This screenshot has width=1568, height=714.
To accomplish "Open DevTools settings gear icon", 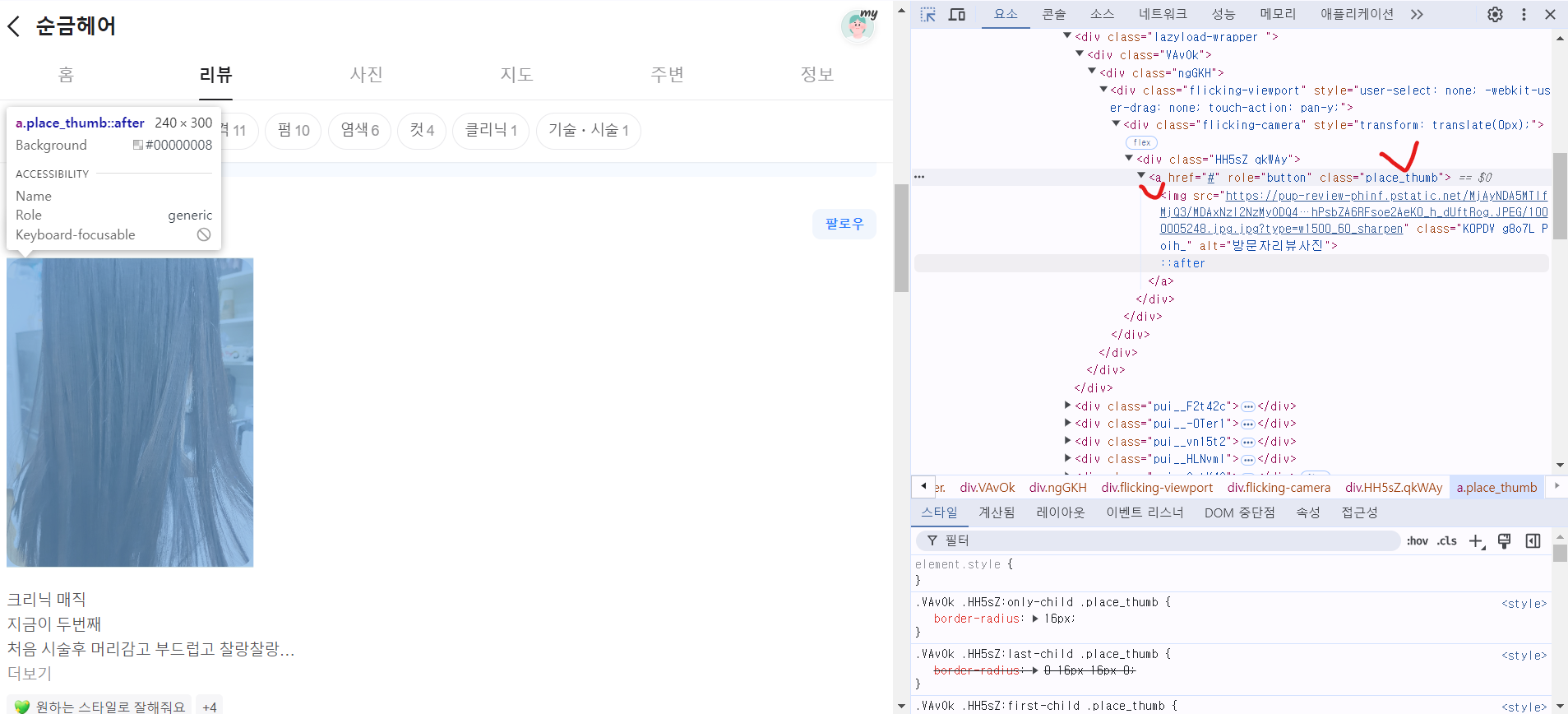I will [x=1495, y=14].
